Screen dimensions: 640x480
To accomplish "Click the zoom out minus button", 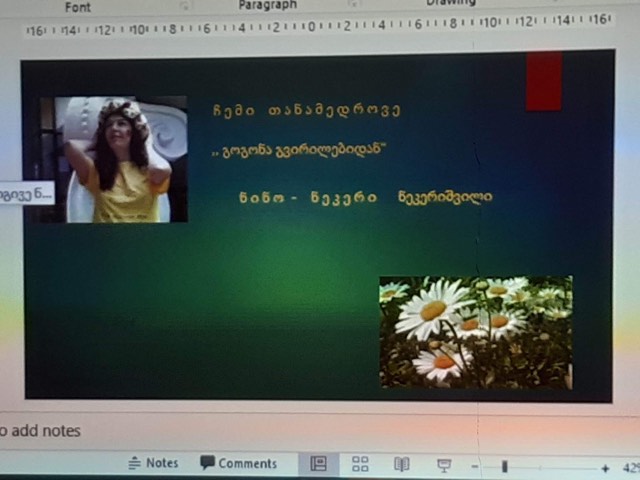I will point(475,467).
